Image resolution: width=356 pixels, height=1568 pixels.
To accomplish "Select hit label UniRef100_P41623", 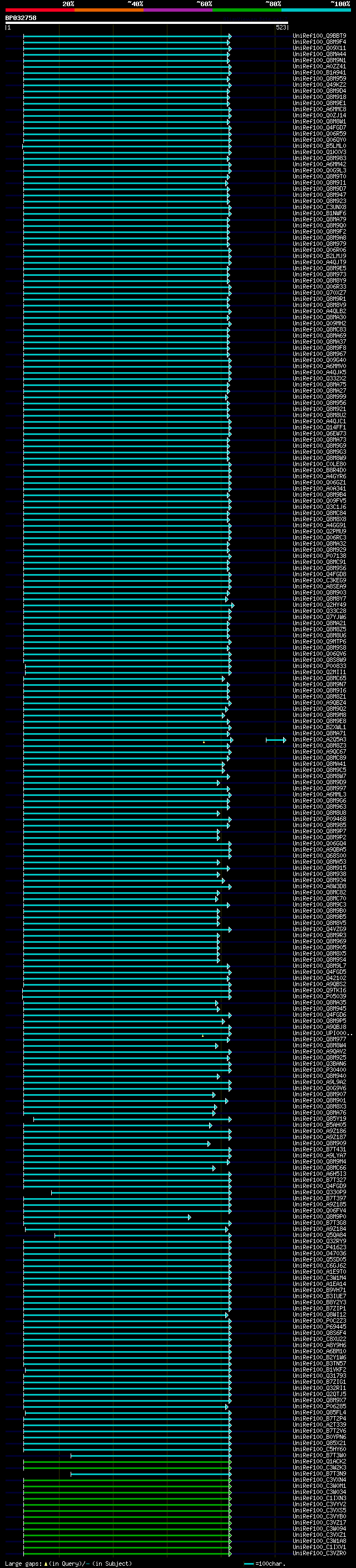I will tap(319, 1247).
